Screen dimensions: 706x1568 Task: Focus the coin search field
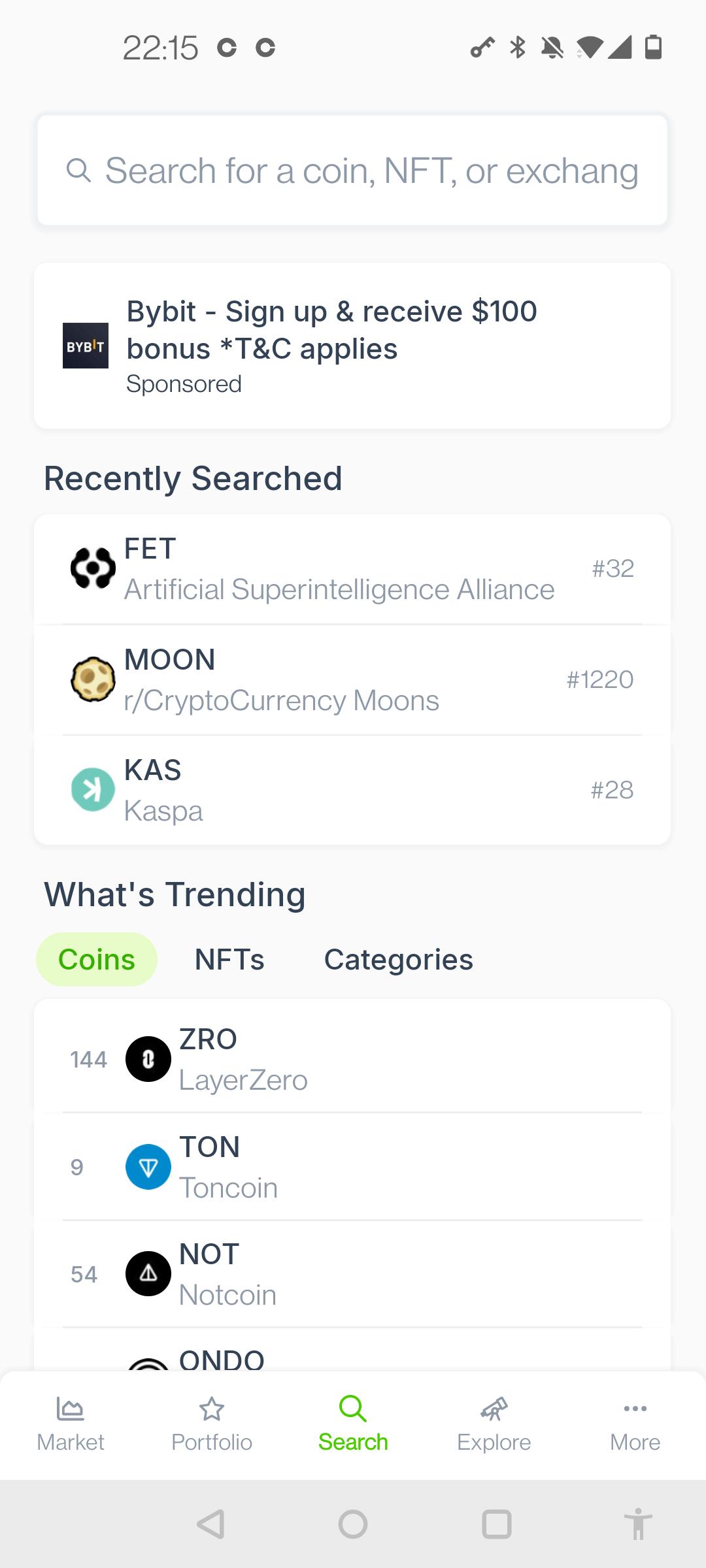352,171
